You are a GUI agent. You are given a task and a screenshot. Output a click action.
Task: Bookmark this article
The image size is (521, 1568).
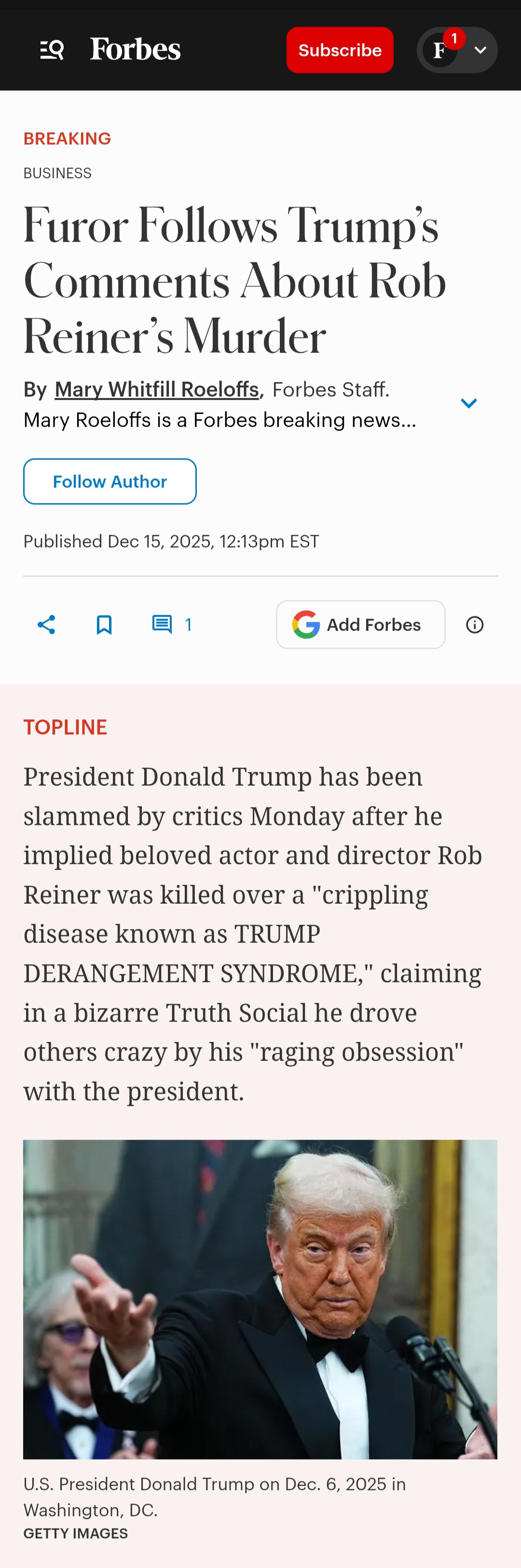(x=104, y=625)
